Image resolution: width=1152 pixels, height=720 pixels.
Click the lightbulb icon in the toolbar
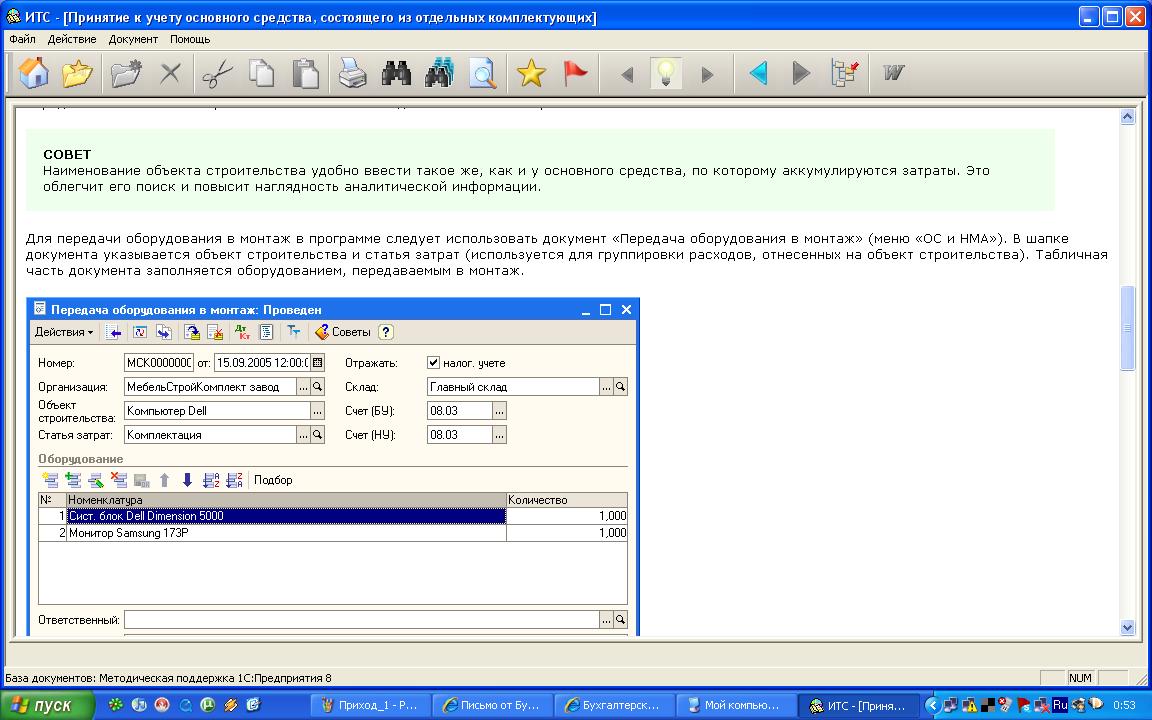coord(666,74)
